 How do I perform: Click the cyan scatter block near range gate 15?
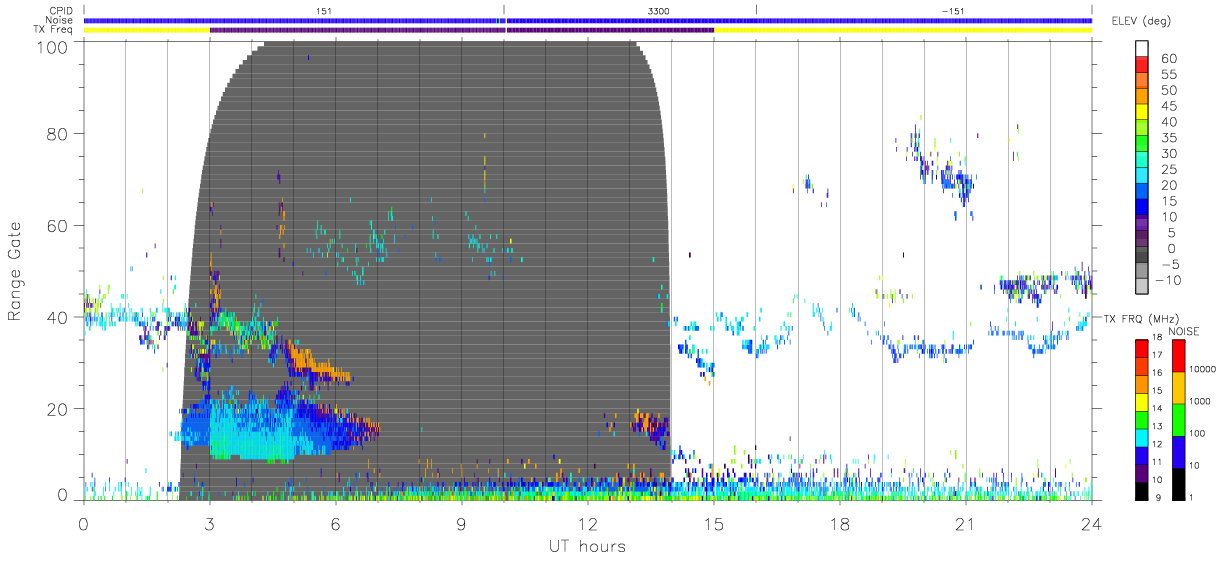click(x=250, y=430)
